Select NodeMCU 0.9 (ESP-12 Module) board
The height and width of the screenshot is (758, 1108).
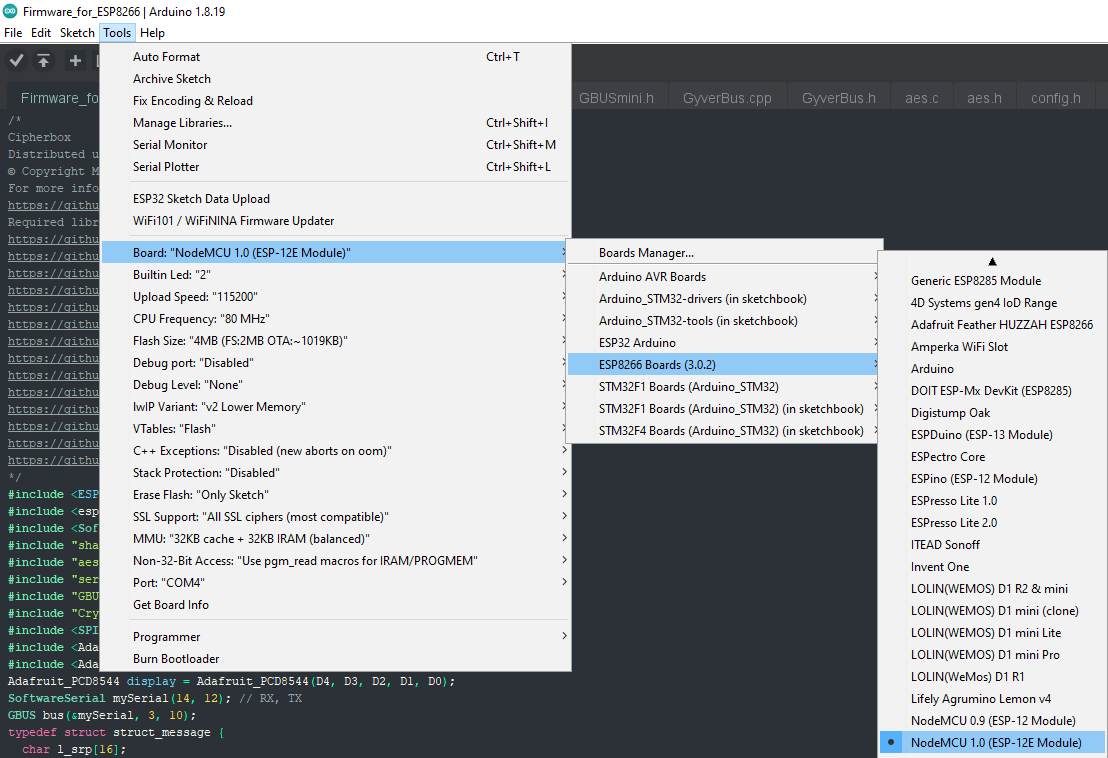point(992,721)
